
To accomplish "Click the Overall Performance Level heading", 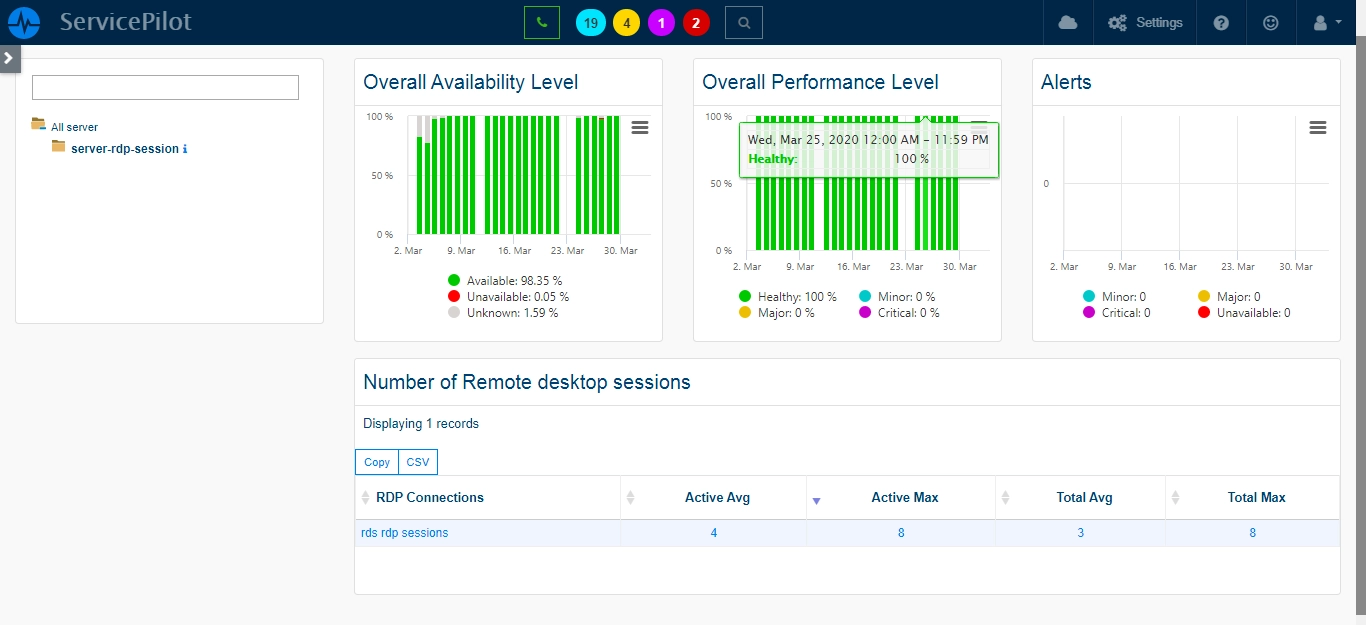I will click(x=820, y=82).
